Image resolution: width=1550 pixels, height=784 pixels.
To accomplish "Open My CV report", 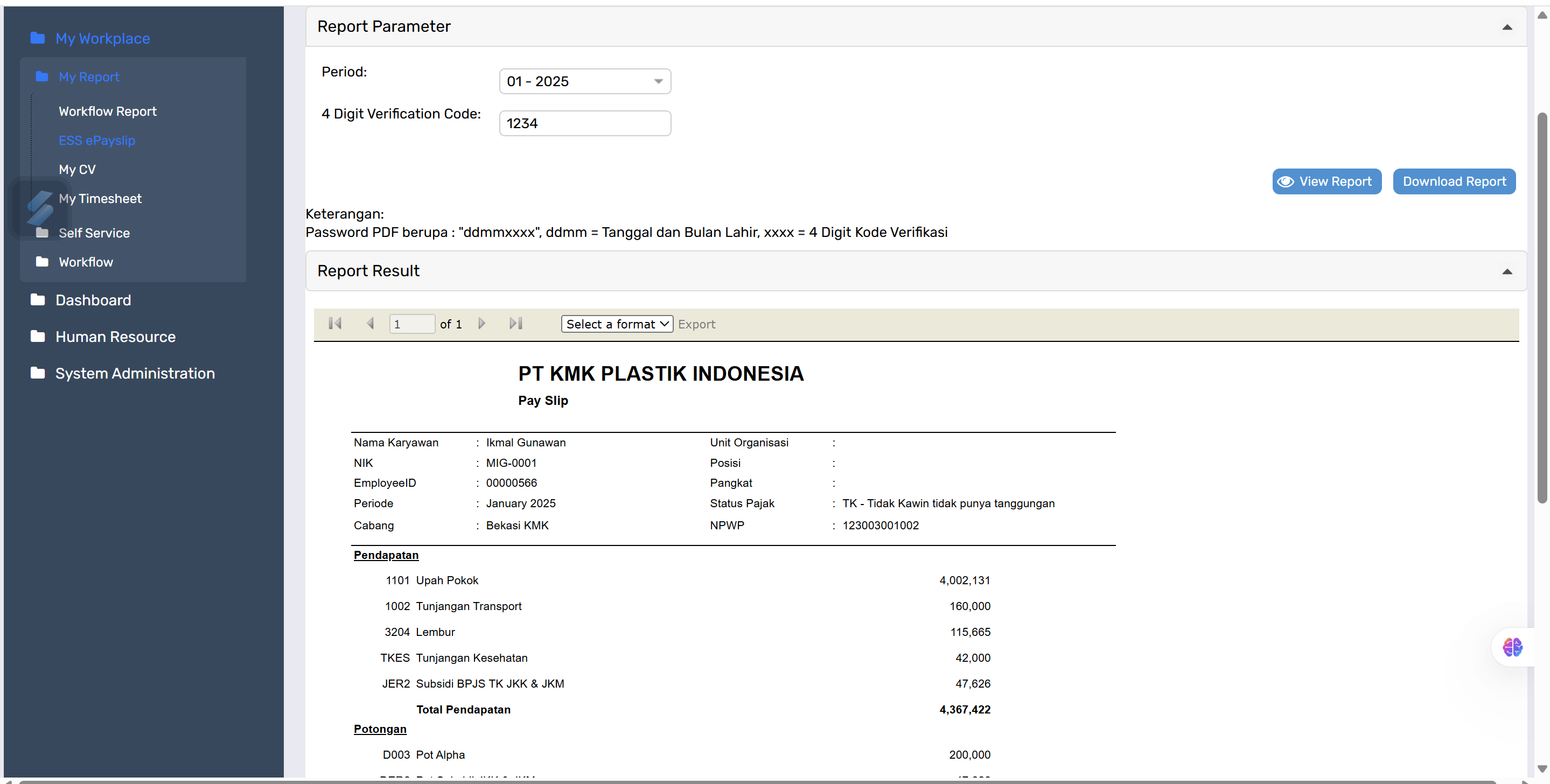I will 77,170.
